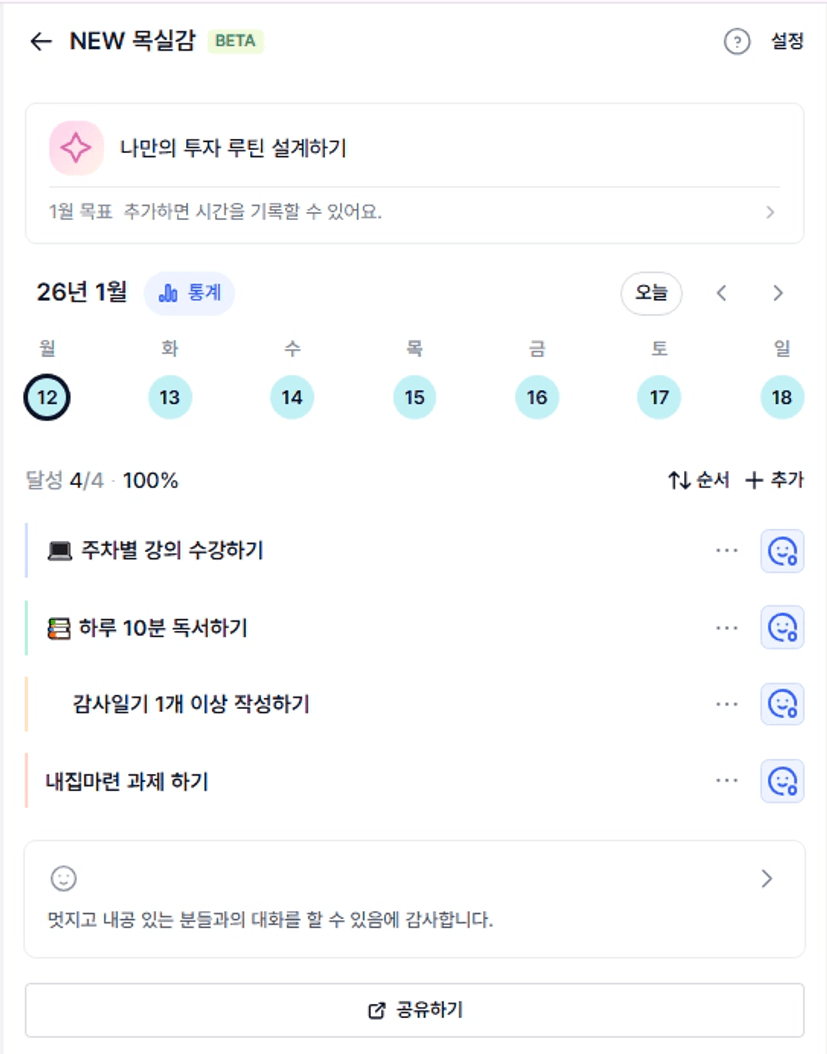The image size is (827, 1054).
Task: Open the 통계 statistics chart button
Action: coord(190,293)
